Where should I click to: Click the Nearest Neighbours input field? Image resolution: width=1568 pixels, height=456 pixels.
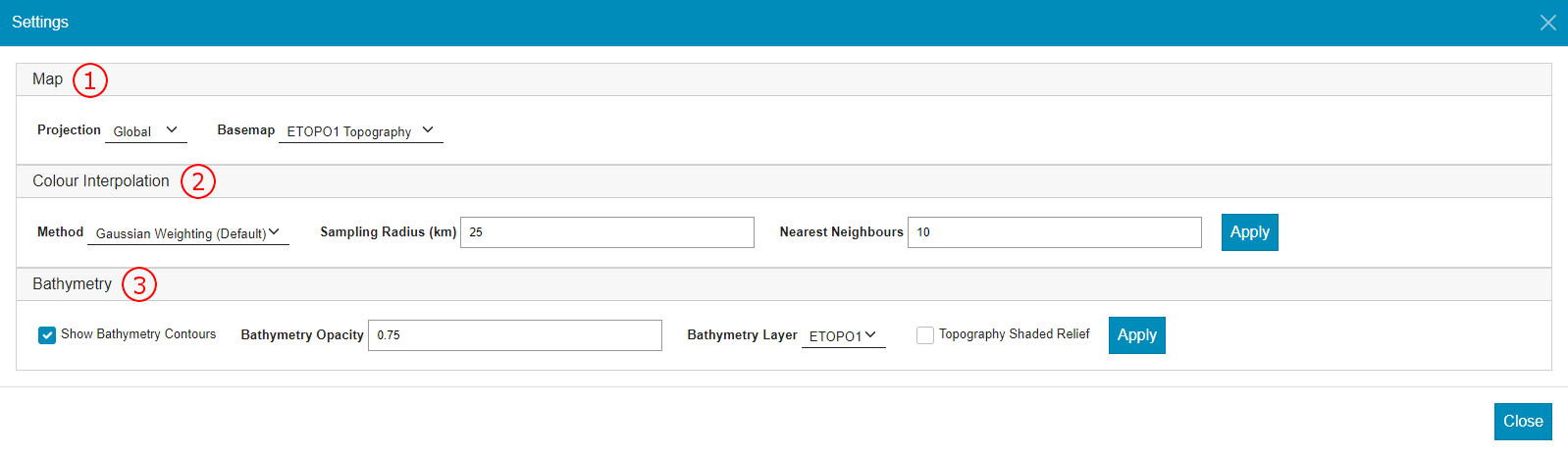click(x=1055, y=232)
